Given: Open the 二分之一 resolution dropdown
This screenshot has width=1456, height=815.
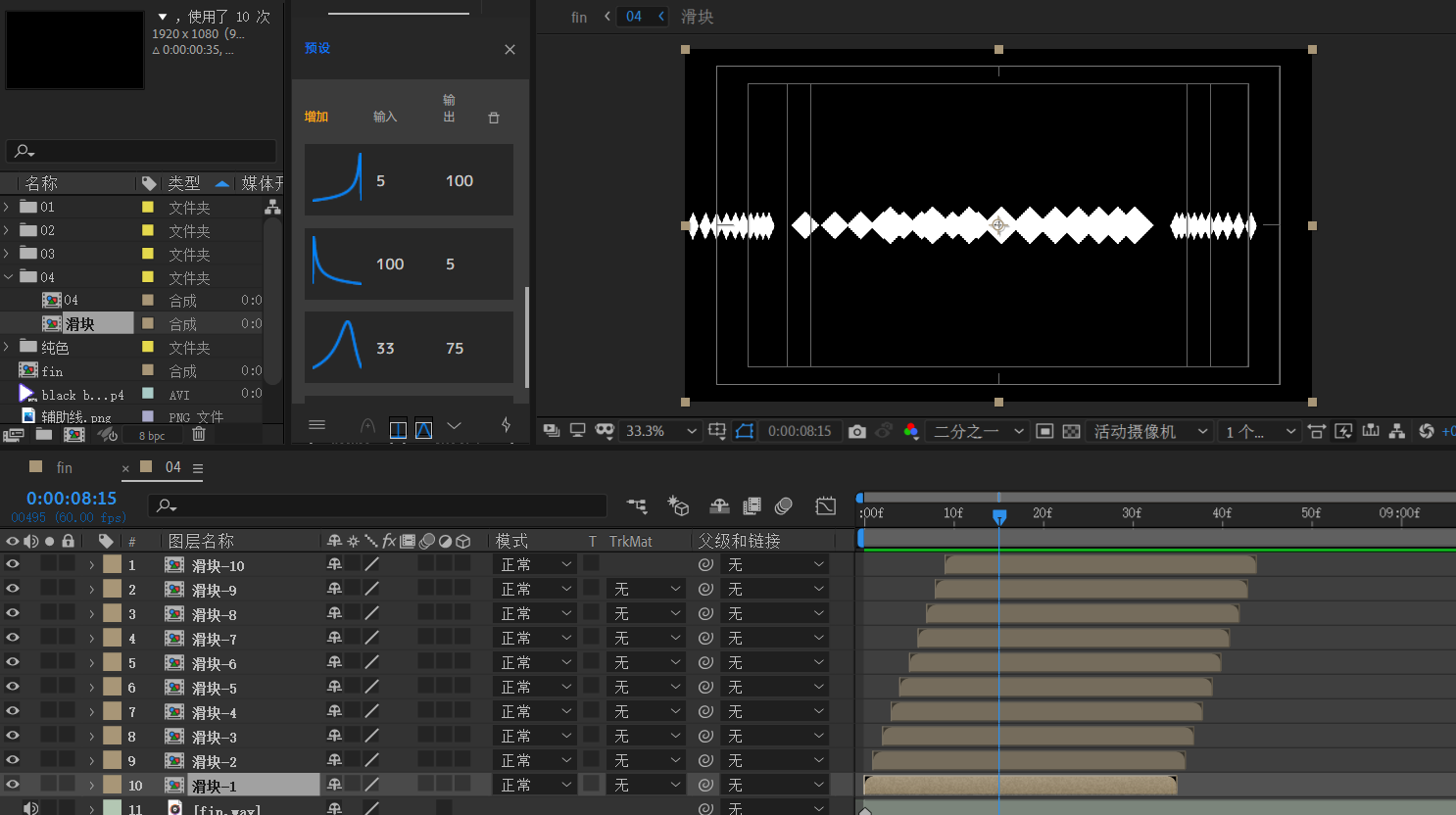Looking at the screenshot, I should point(977,431).
